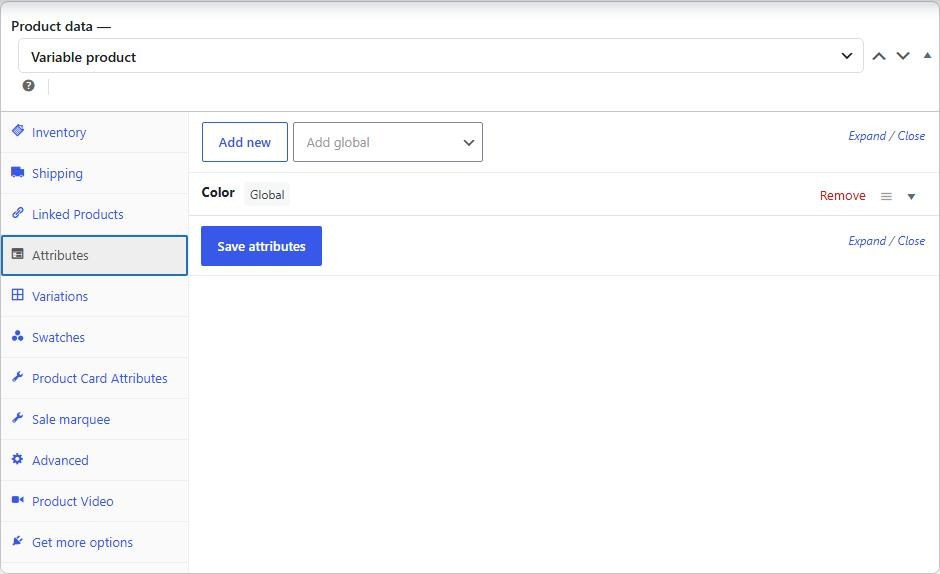Click the Add new attribute button
This screenshot has width=940, height=574.
(x=245, y=142)
